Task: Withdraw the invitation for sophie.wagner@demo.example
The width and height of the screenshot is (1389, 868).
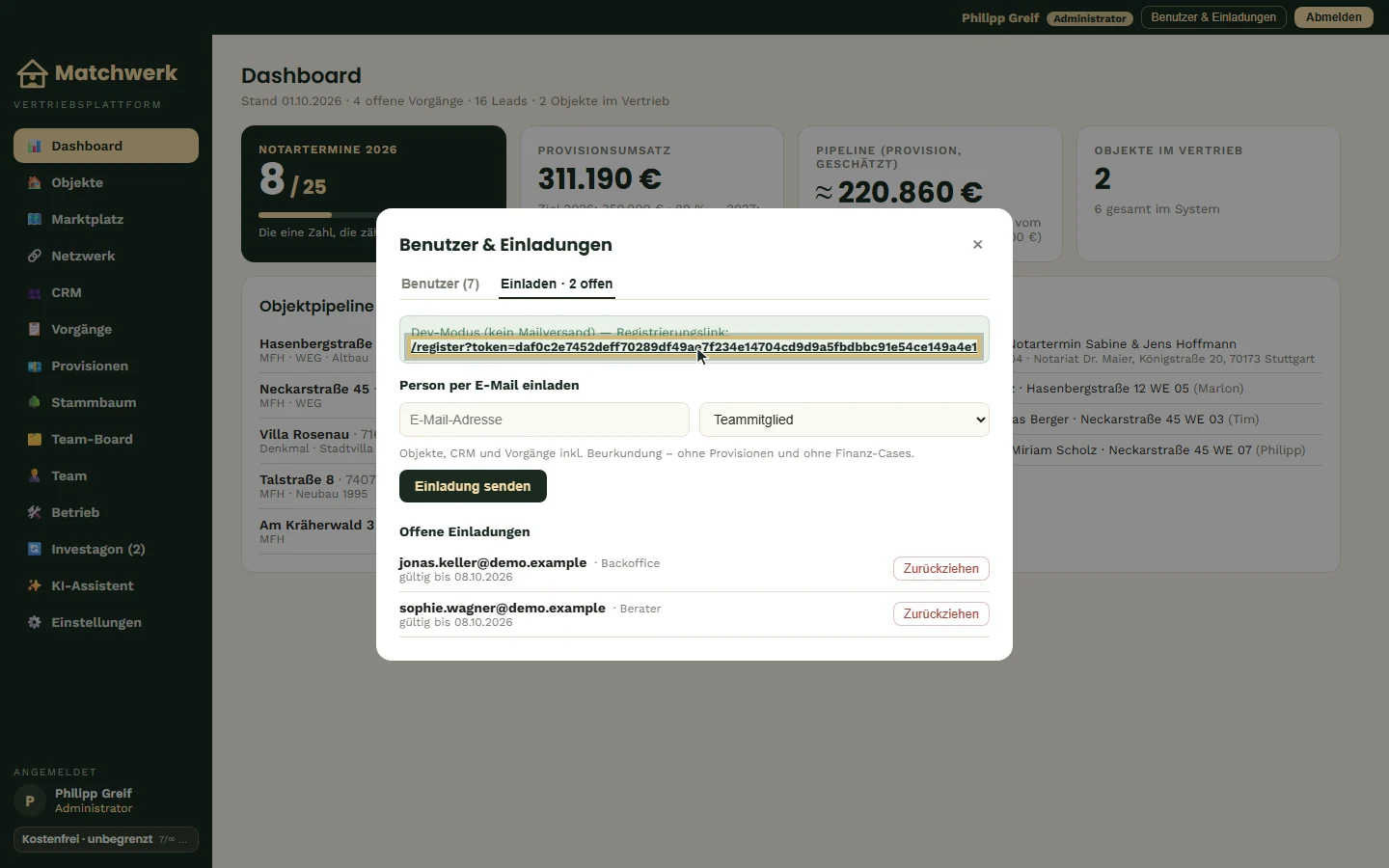Action: pyautogui.click(x=941, y=614)
